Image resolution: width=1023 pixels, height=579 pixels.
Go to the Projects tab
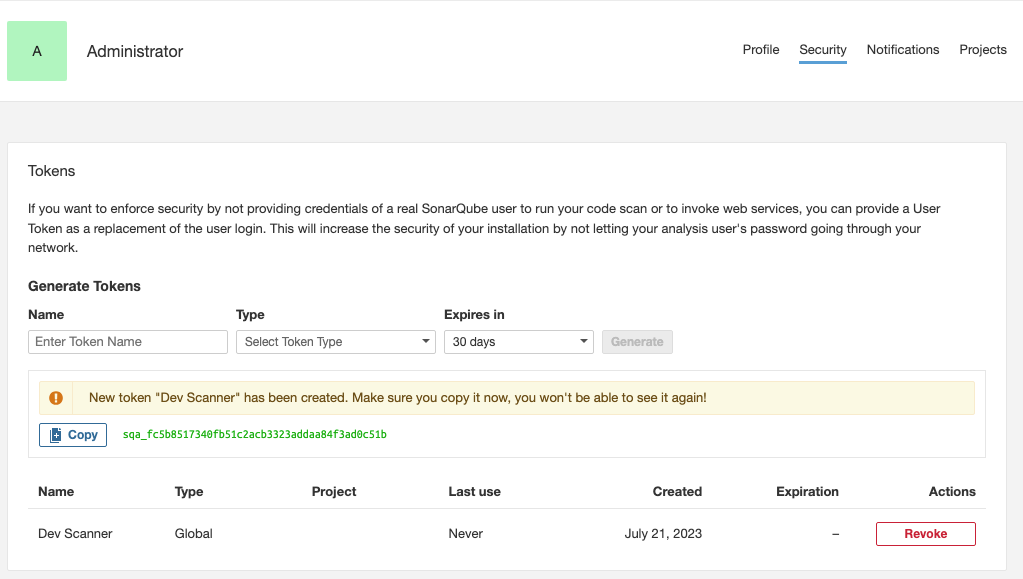point(982,50)
